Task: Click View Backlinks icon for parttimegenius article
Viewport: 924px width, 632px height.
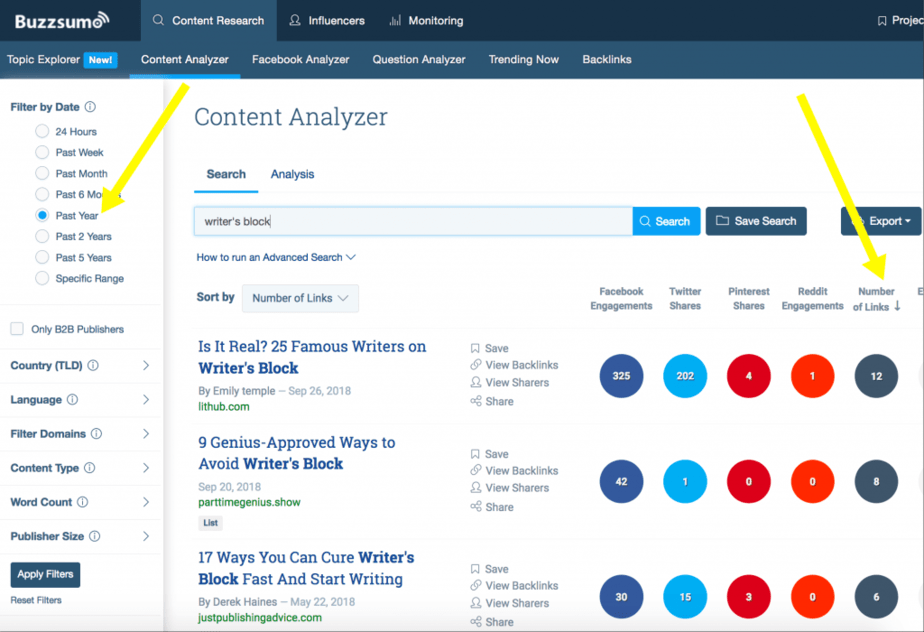Action: pyautogui.click(x=476, y=470)
